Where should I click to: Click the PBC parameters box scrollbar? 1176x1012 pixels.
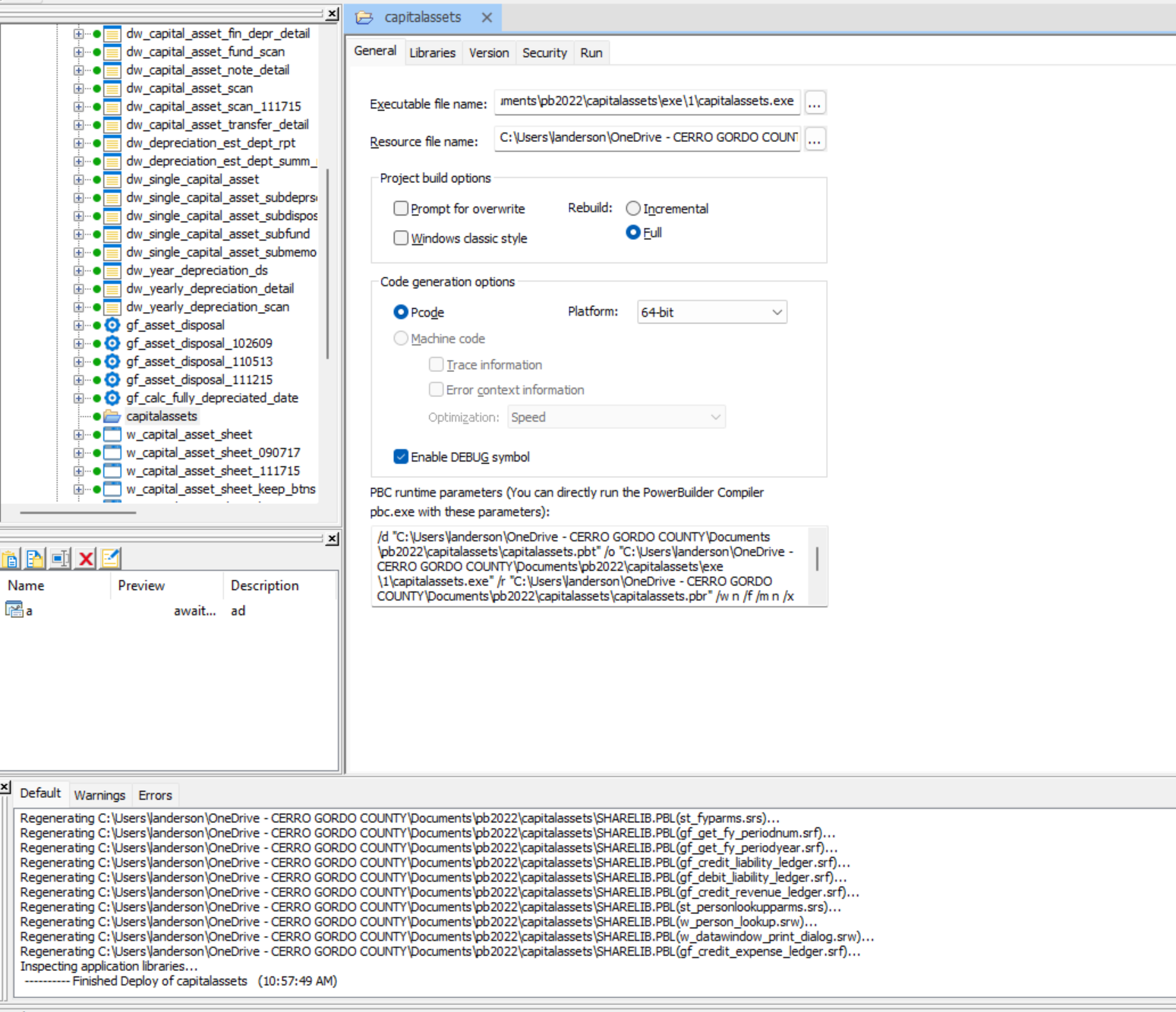click(817, 559)
